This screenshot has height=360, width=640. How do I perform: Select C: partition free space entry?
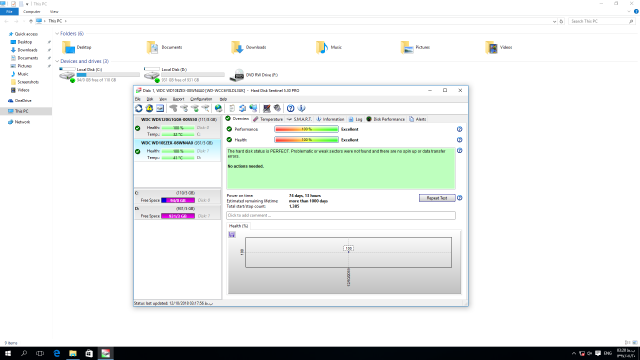[x=178, y=197]
